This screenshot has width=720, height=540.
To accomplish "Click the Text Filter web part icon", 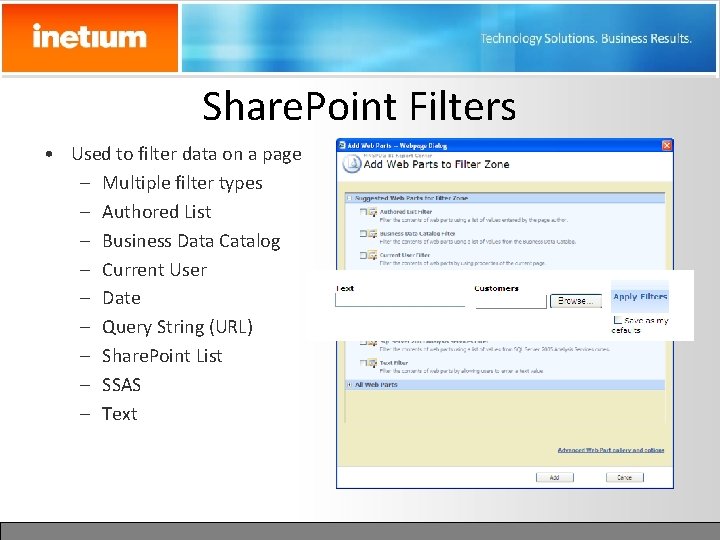I will (x=373, y=363).
